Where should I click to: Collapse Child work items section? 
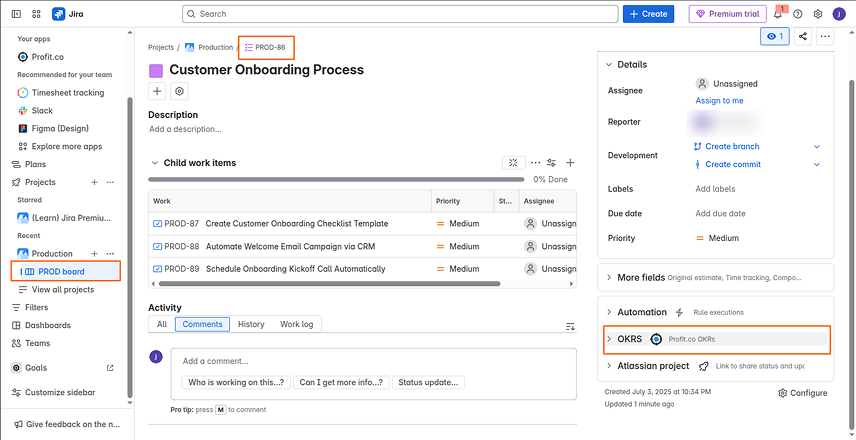coord(154,163)
